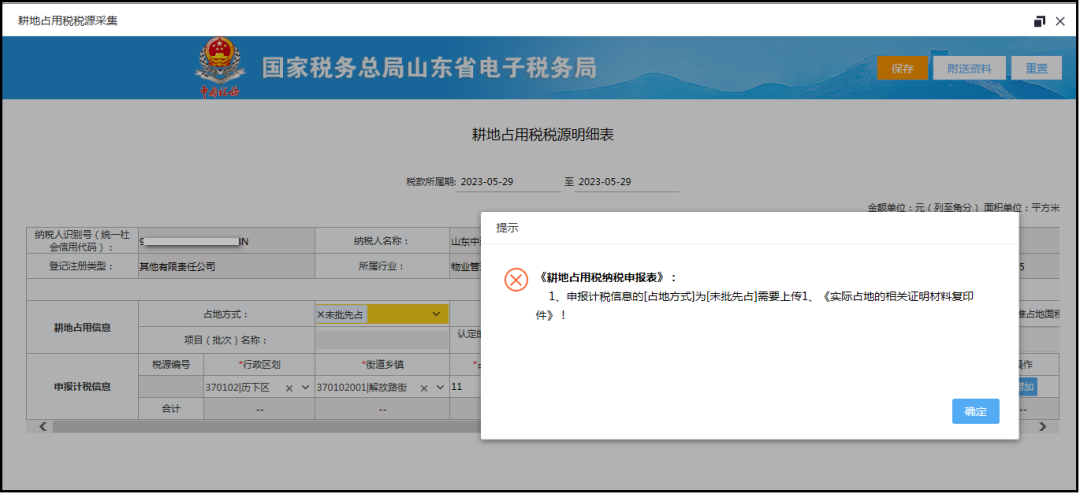This screenshot has width=1080, height=494.
Task: Click the 税款所属期 label
Action: pos(431,183)
